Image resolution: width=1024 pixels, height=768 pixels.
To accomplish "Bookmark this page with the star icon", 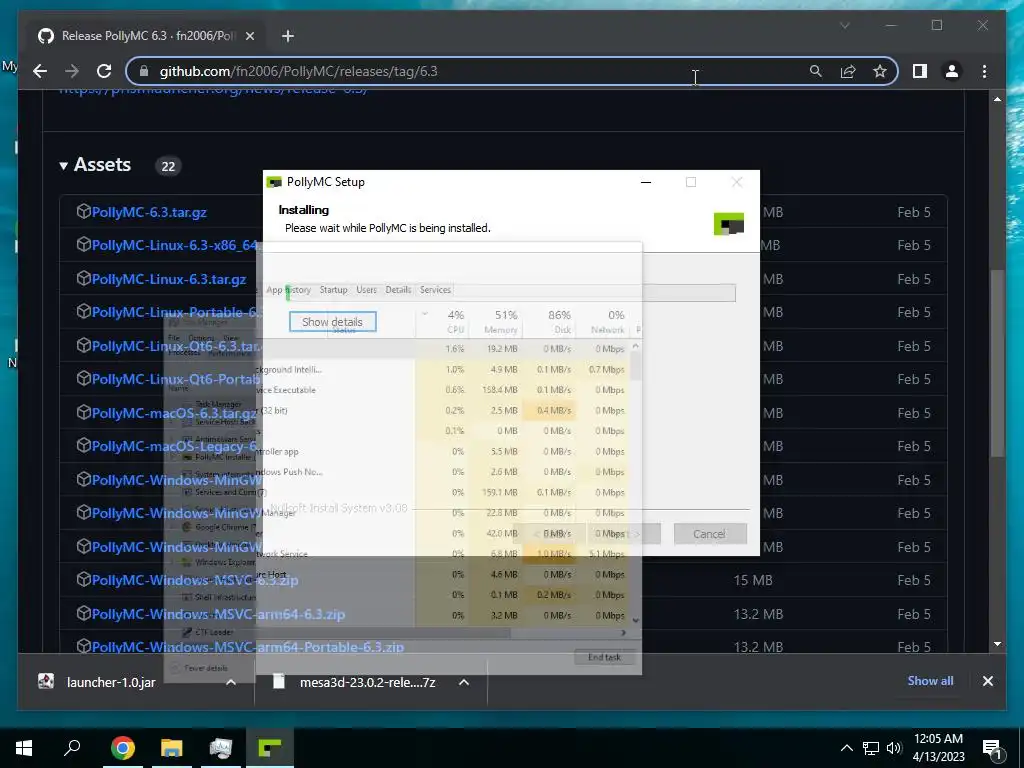I will [x=880, y=71].
